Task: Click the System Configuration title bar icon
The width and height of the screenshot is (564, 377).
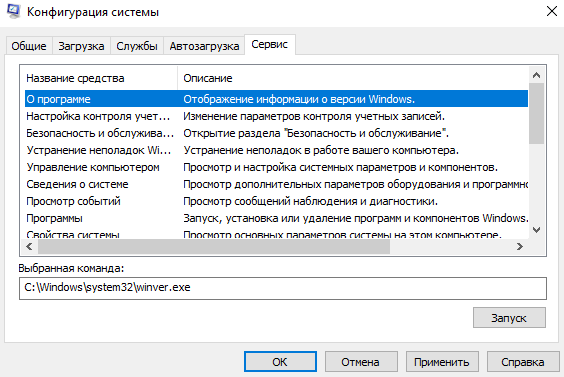Action: coord(14,11)
